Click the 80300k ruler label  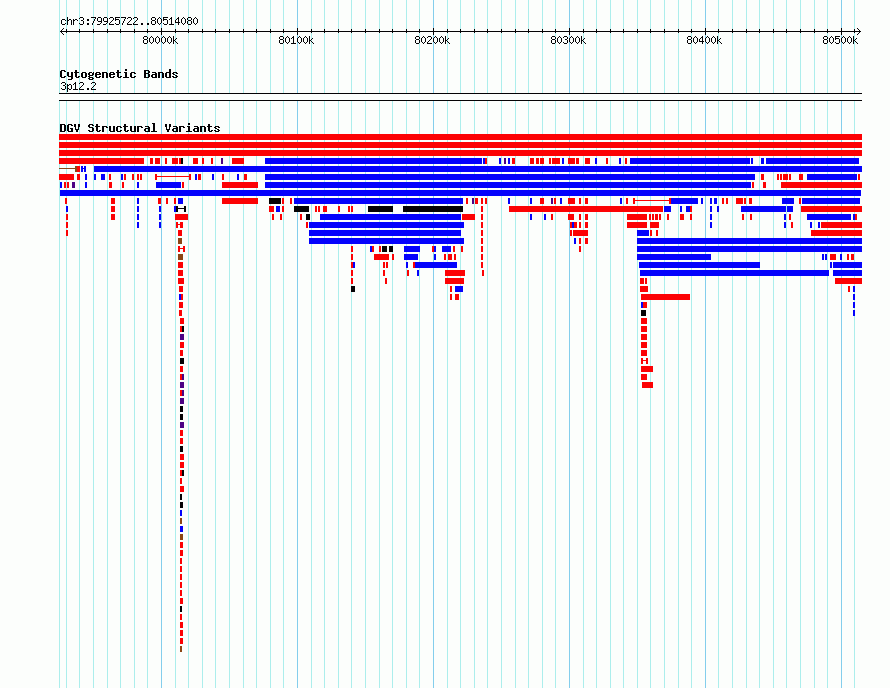pyautogui.click(x=568, y=40)
